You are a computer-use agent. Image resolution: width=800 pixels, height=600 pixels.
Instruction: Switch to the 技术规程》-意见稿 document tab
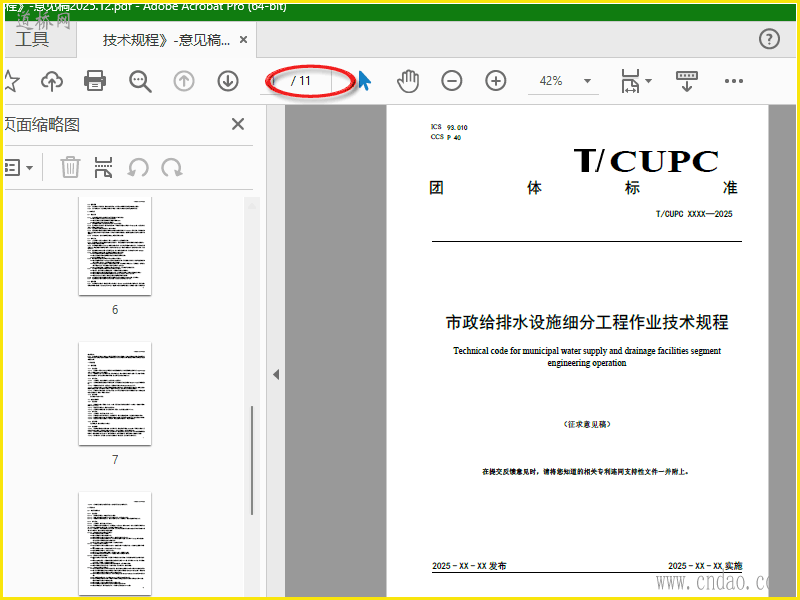pyautogui.click(x=166, y=40)
